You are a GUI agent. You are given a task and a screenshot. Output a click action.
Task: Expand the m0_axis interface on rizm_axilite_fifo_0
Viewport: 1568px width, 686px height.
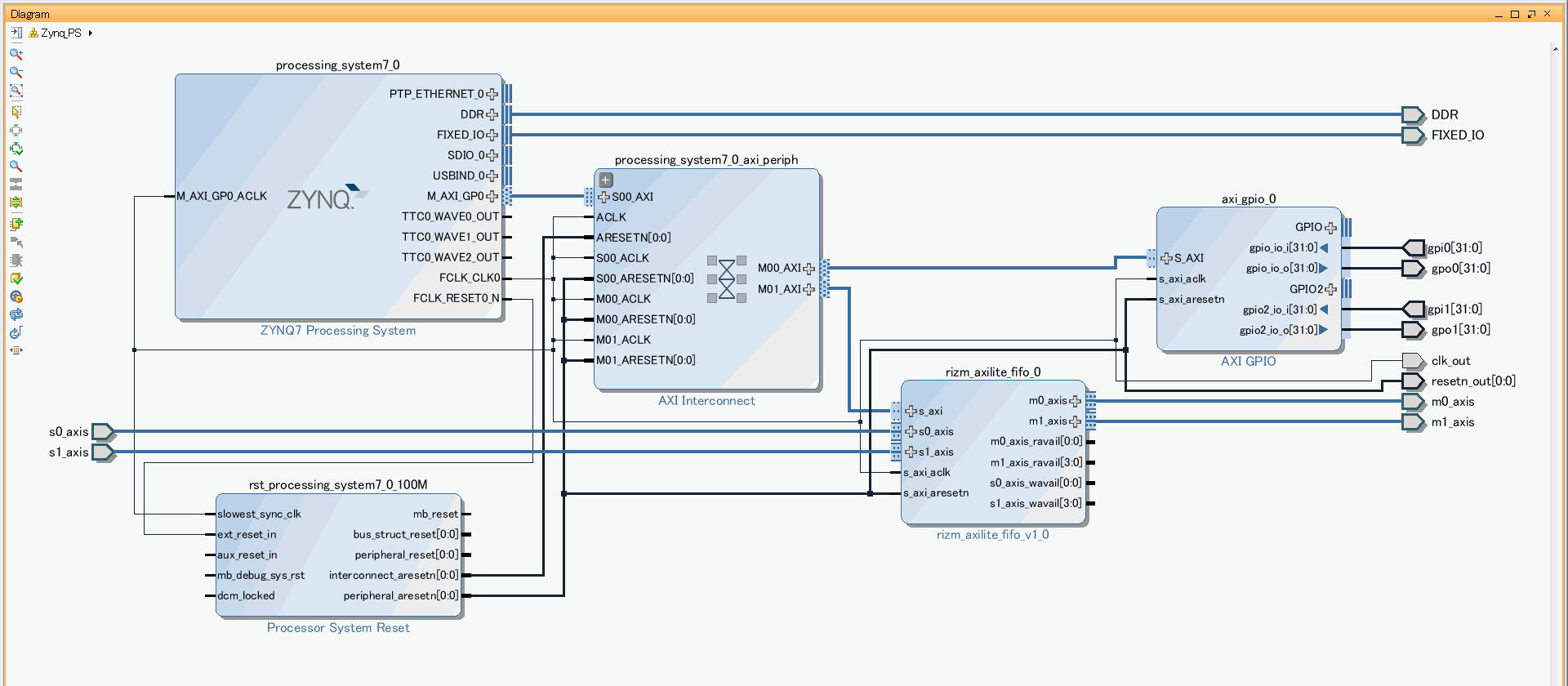[1075, 401]
